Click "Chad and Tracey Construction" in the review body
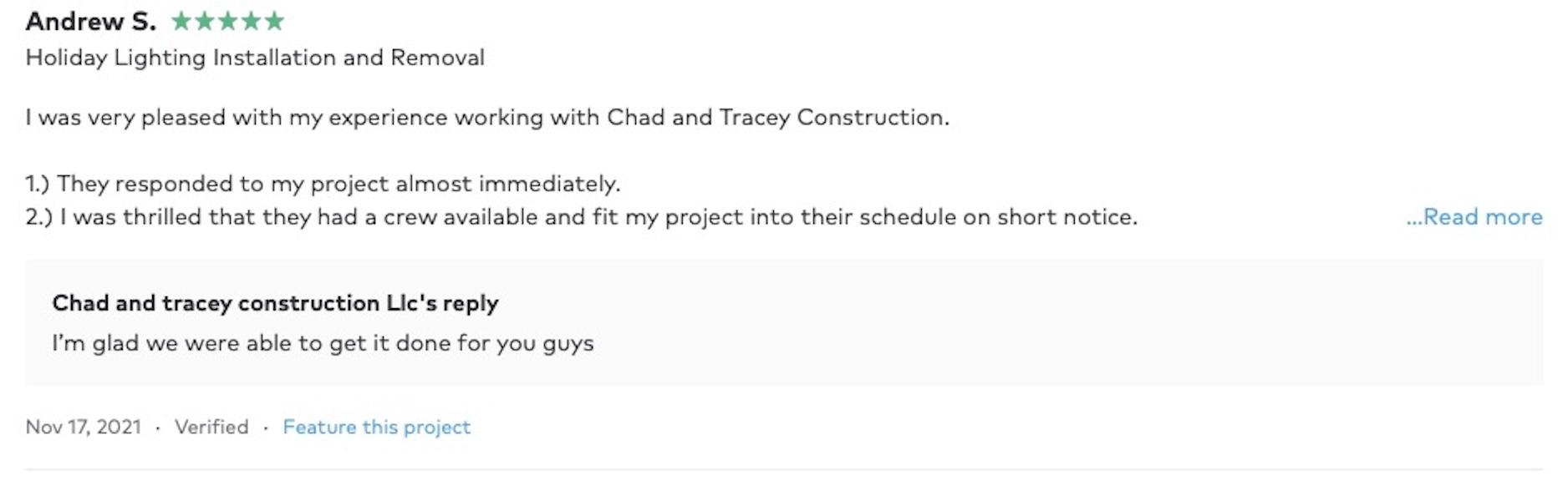Screen dimensions: 1568x491 (x=777, y=118)
